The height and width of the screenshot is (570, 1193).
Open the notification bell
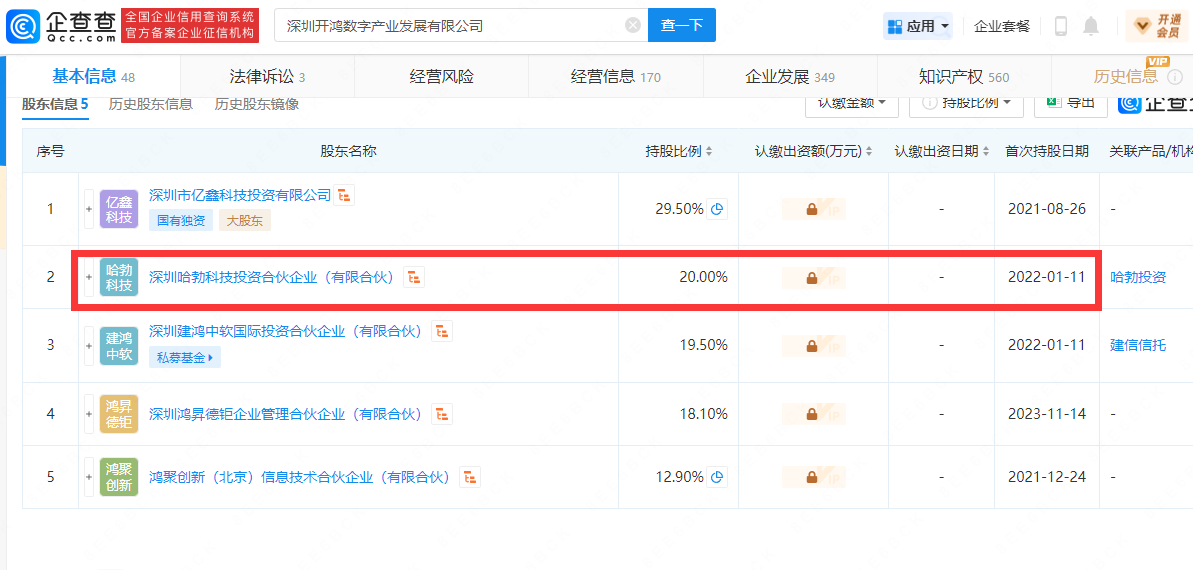[1090, 26]
